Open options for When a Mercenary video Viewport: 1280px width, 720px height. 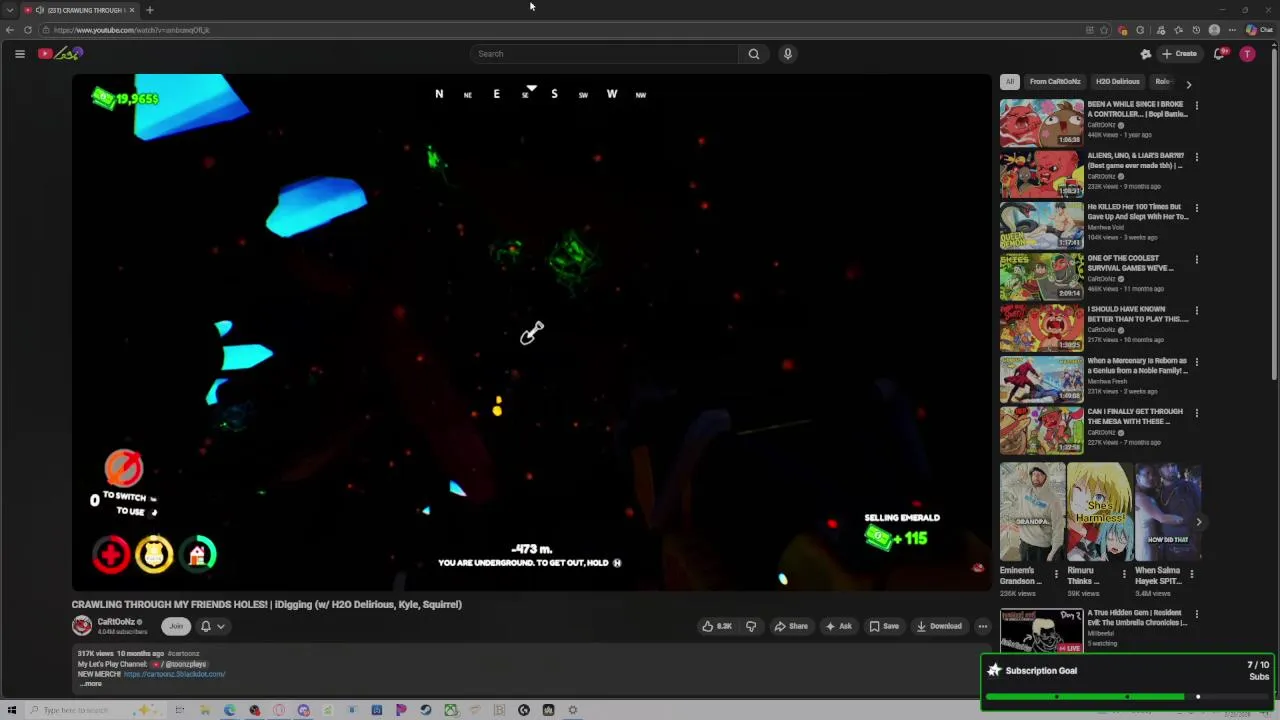pos(1196,362)
